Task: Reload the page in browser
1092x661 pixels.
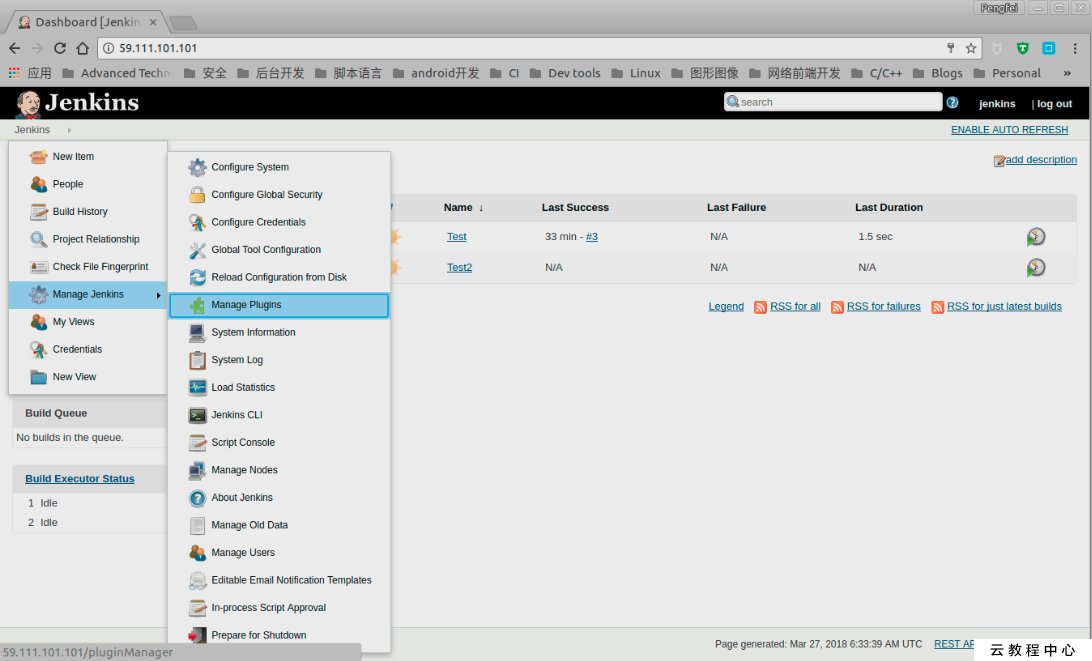Action: (60, 48)
